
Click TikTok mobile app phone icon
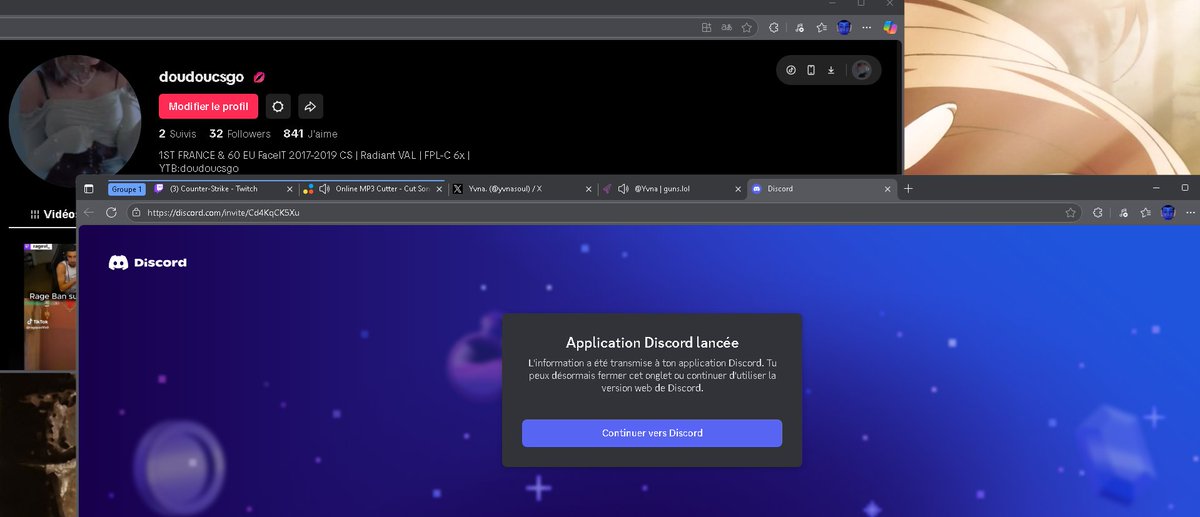coord(811,70)
